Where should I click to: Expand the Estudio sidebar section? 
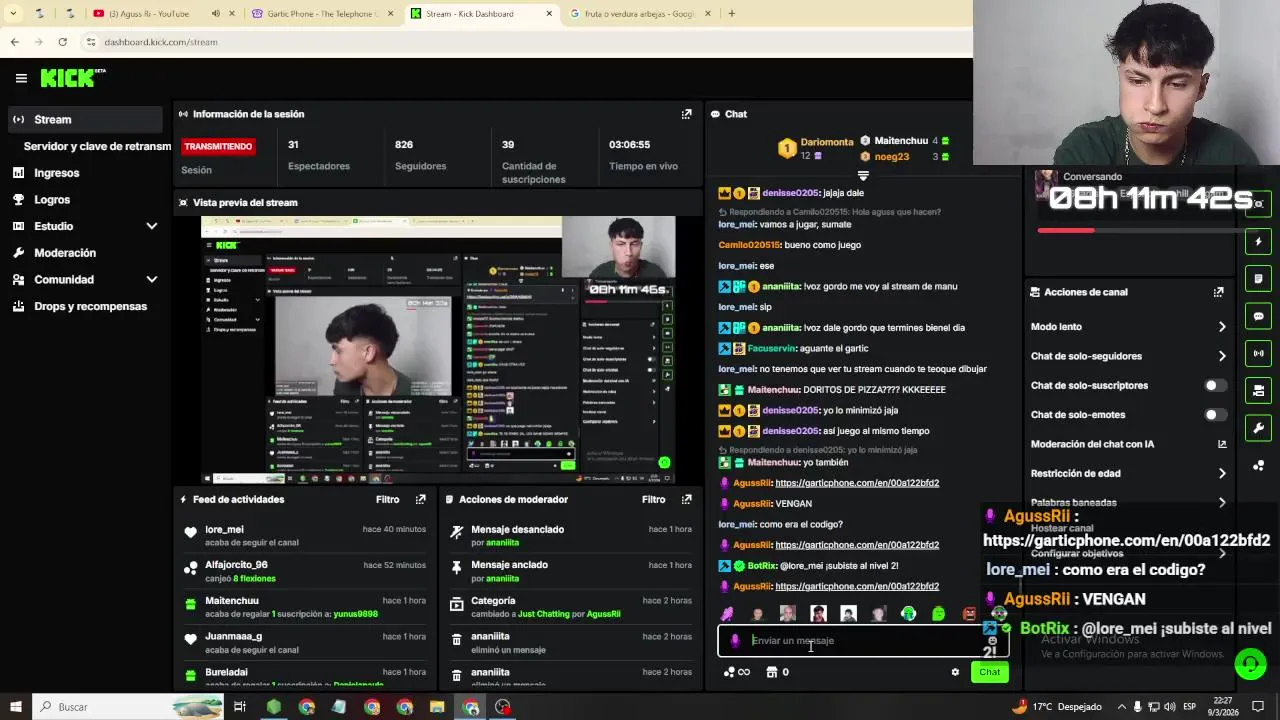(152, 226)
